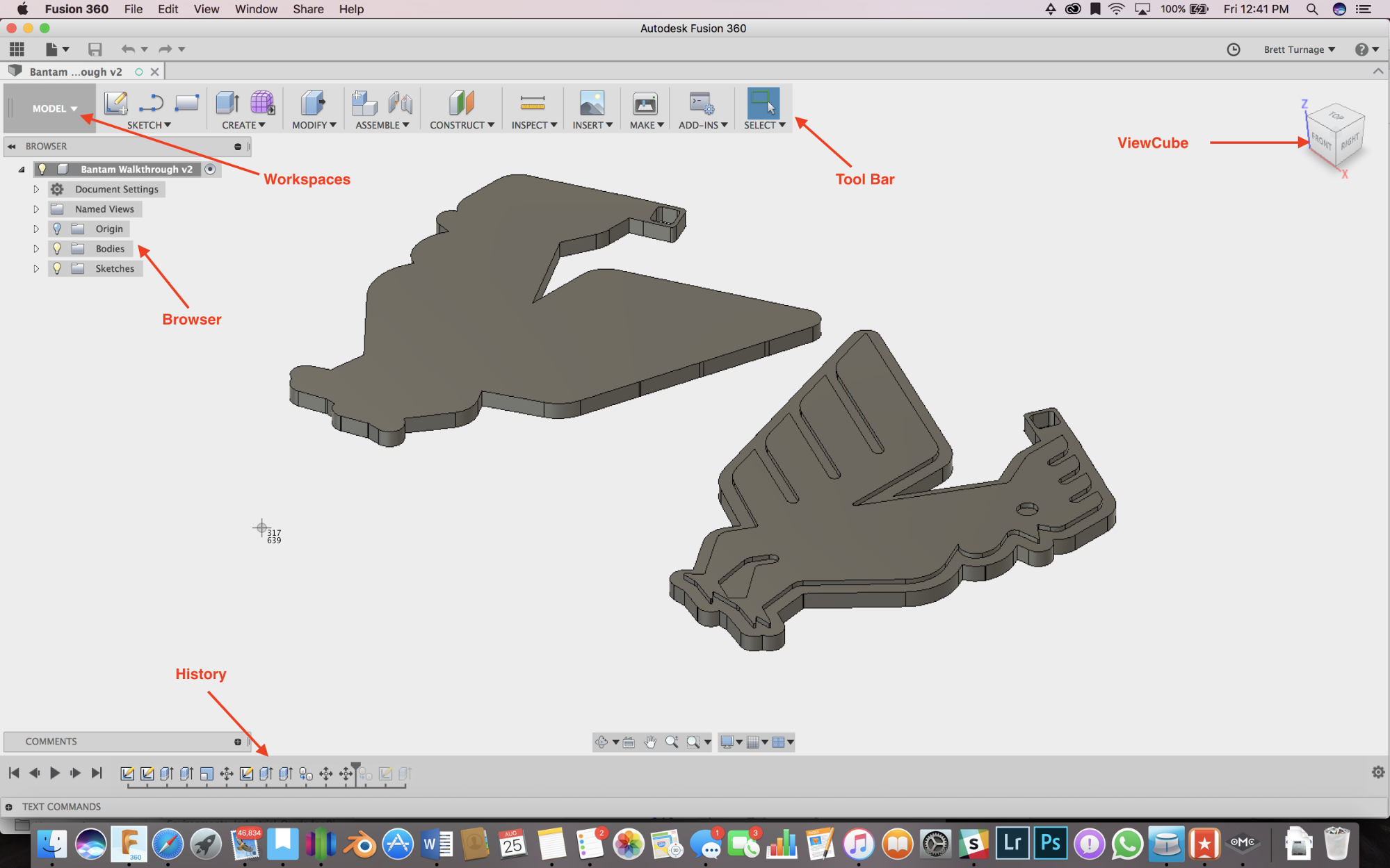This screenshot has height=868, width=1390.
Task: Click the Look At icon
Action: 629,742
